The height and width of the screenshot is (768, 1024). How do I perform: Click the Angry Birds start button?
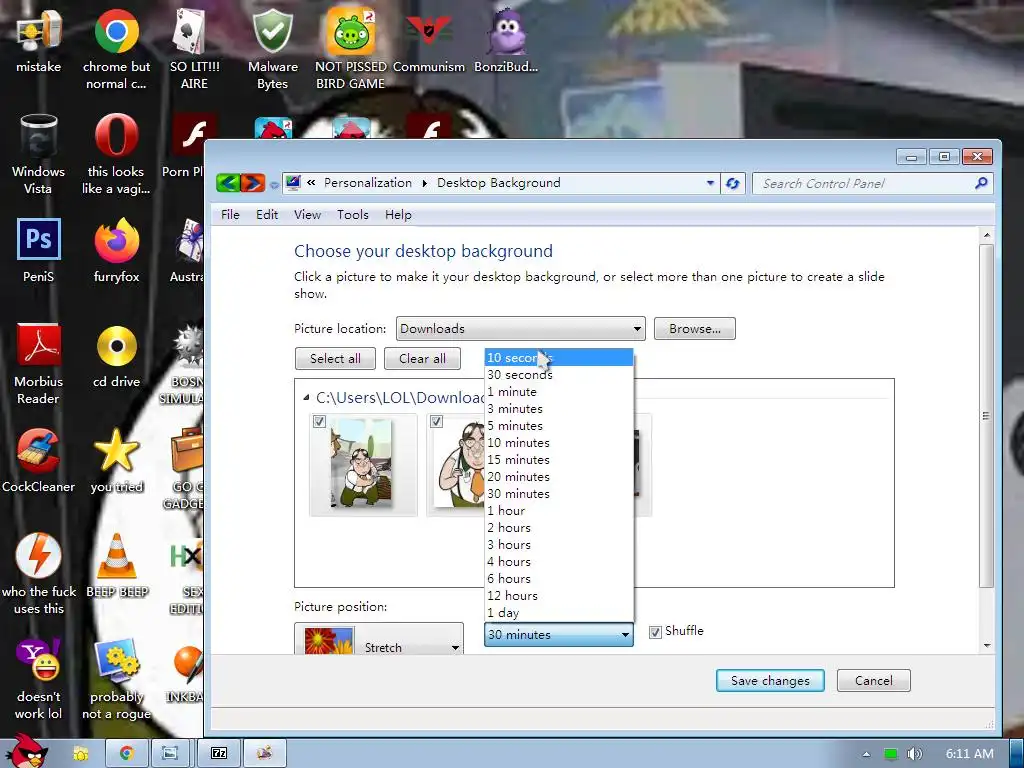26,751
